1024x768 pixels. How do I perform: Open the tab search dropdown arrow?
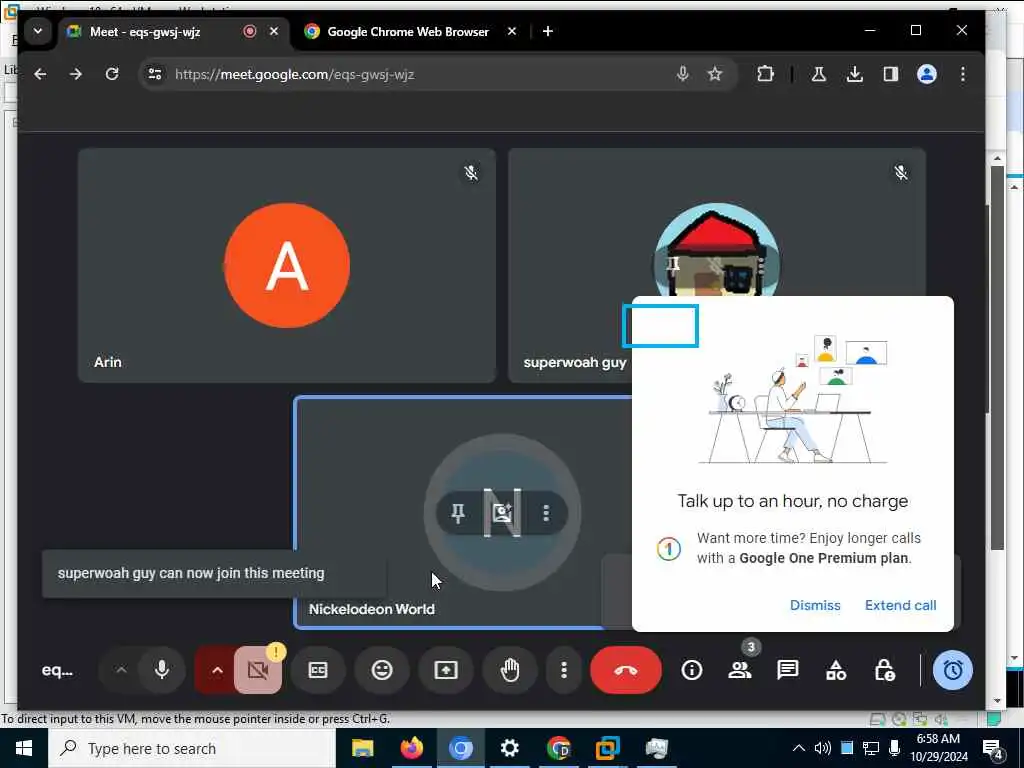[38, 31]
